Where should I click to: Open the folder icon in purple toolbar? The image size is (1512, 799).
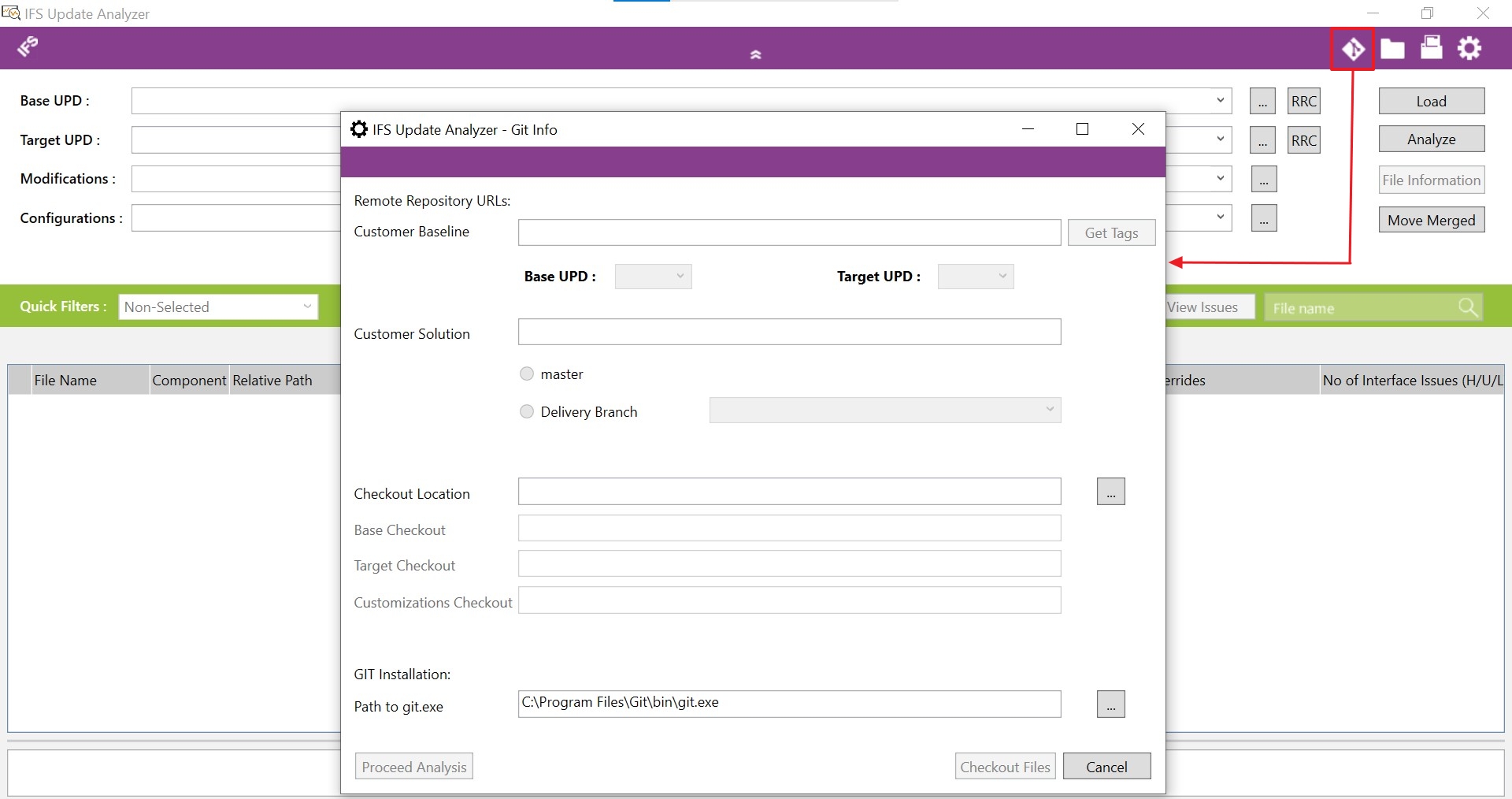tap(1392, 50)
